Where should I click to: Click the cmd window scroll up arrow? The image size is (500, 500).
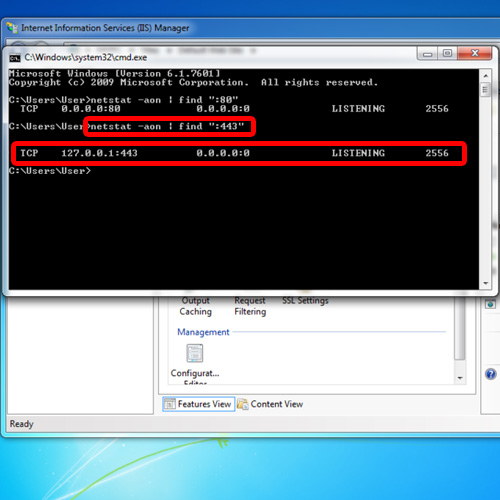[x=486, y=76]
